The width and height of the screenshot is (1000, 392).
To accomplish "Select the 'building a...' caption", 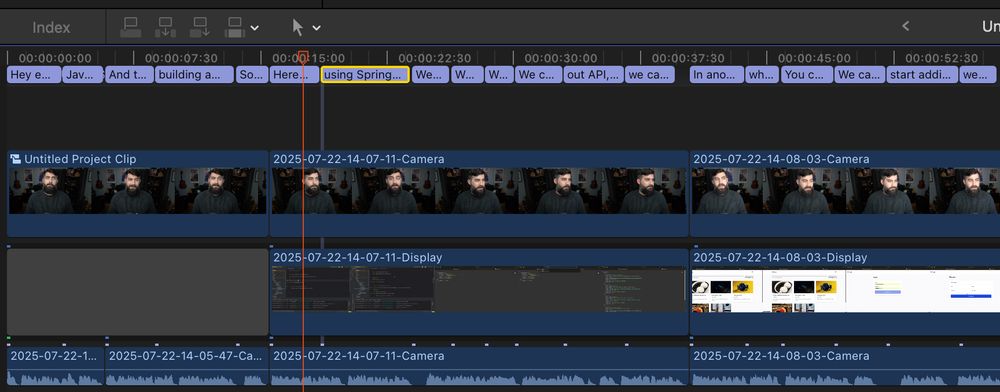I will [195, 75].
